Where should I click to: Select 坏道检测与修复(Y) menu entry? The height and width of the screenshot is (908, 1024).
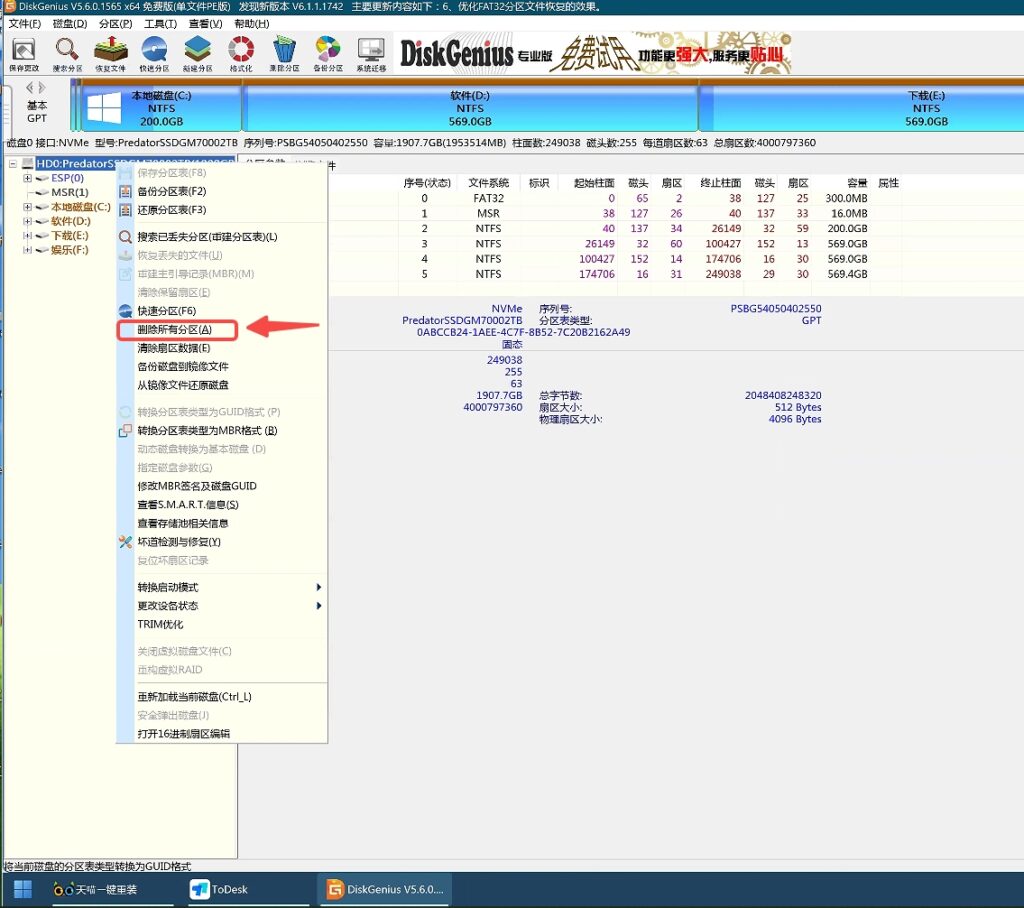[178, 542]
